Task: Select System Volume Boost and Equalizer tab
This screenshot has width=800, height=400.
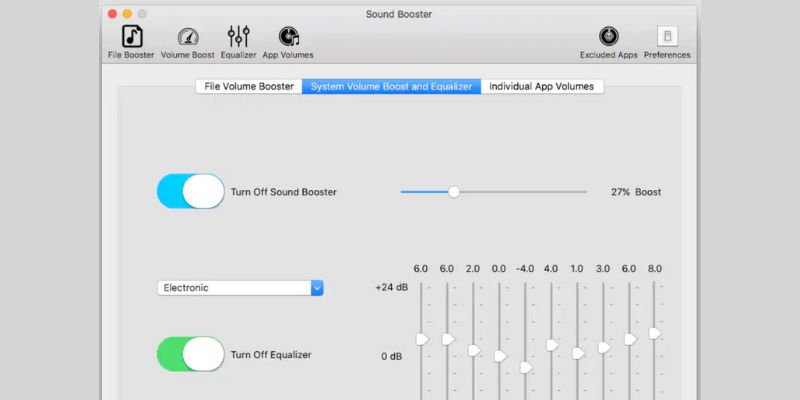Action: click(391, 87)
